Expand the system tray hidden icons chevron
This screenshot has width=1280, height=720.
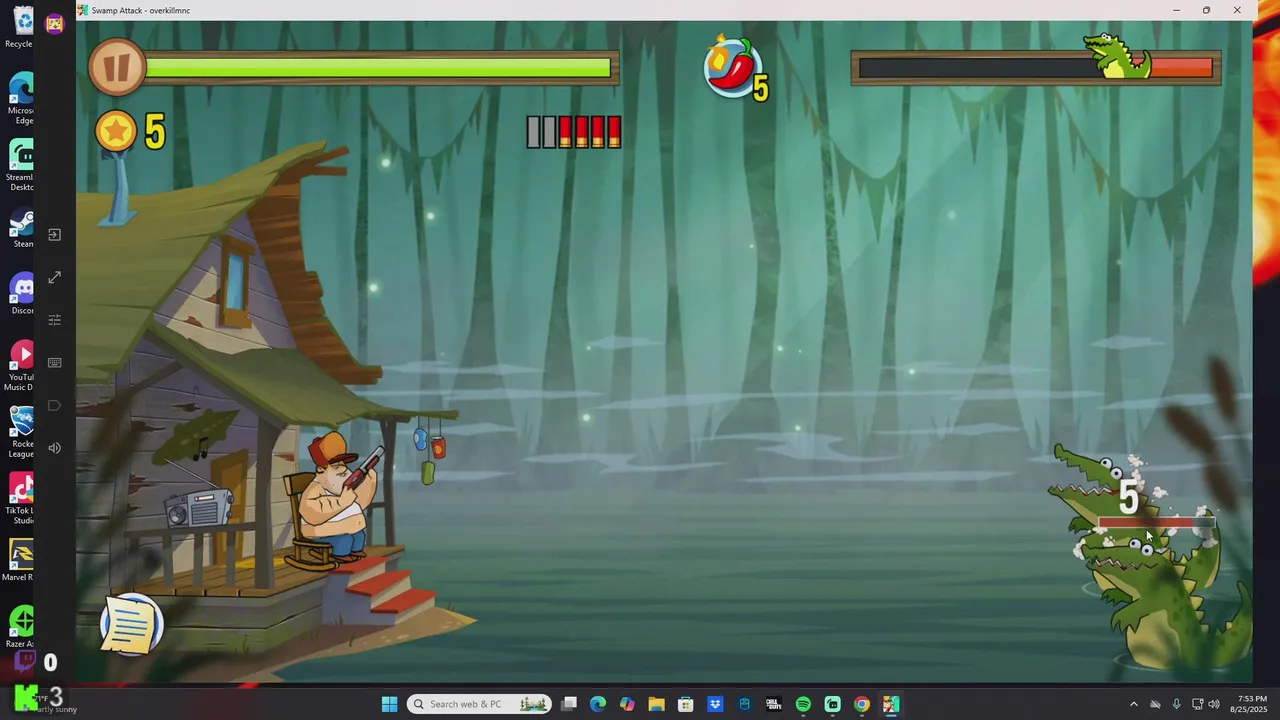pyautogui.click(x=1133, y=704)
